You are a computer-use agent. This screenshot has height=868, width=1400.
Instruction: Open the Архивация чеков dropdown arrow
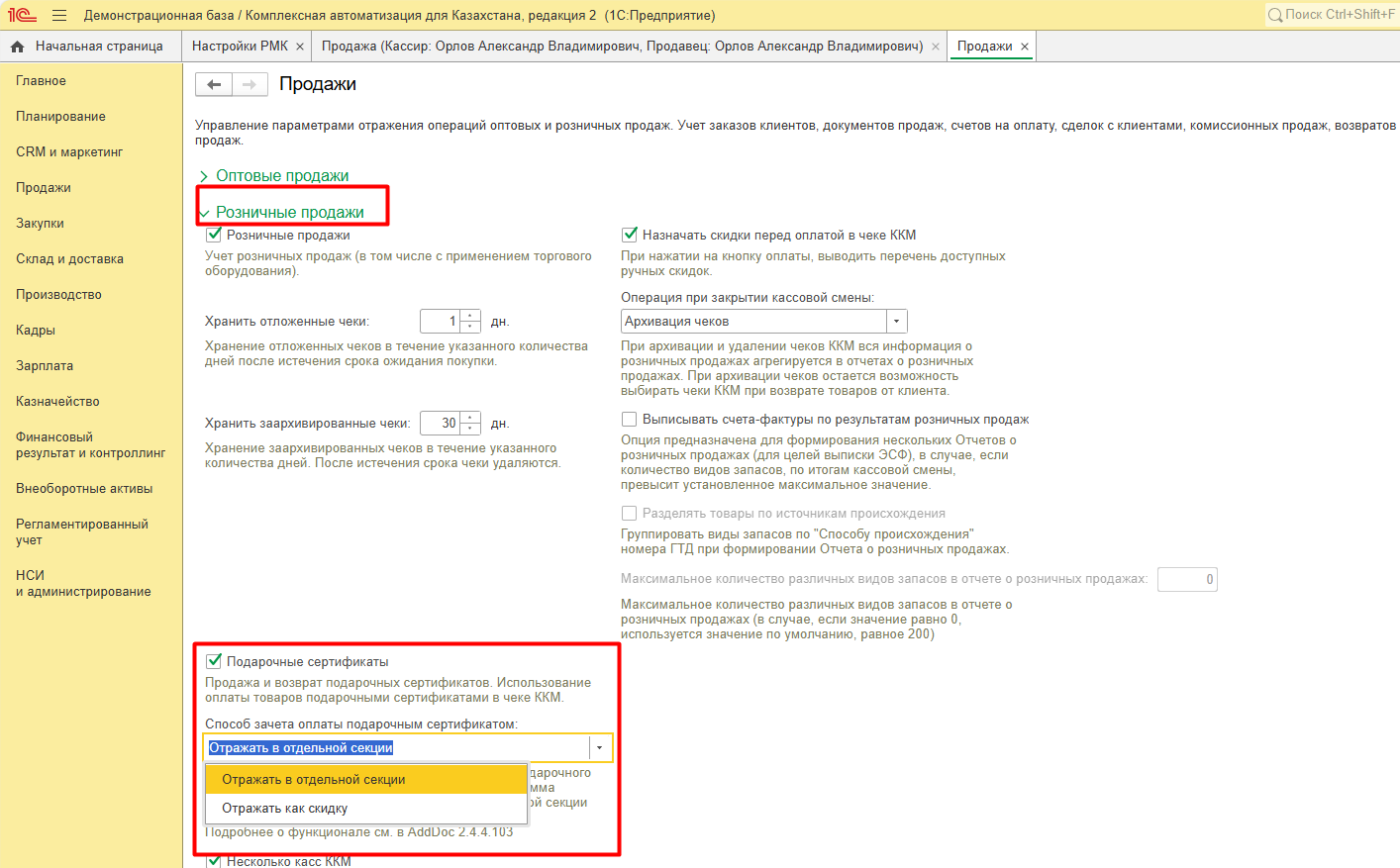tap(896, 322)
